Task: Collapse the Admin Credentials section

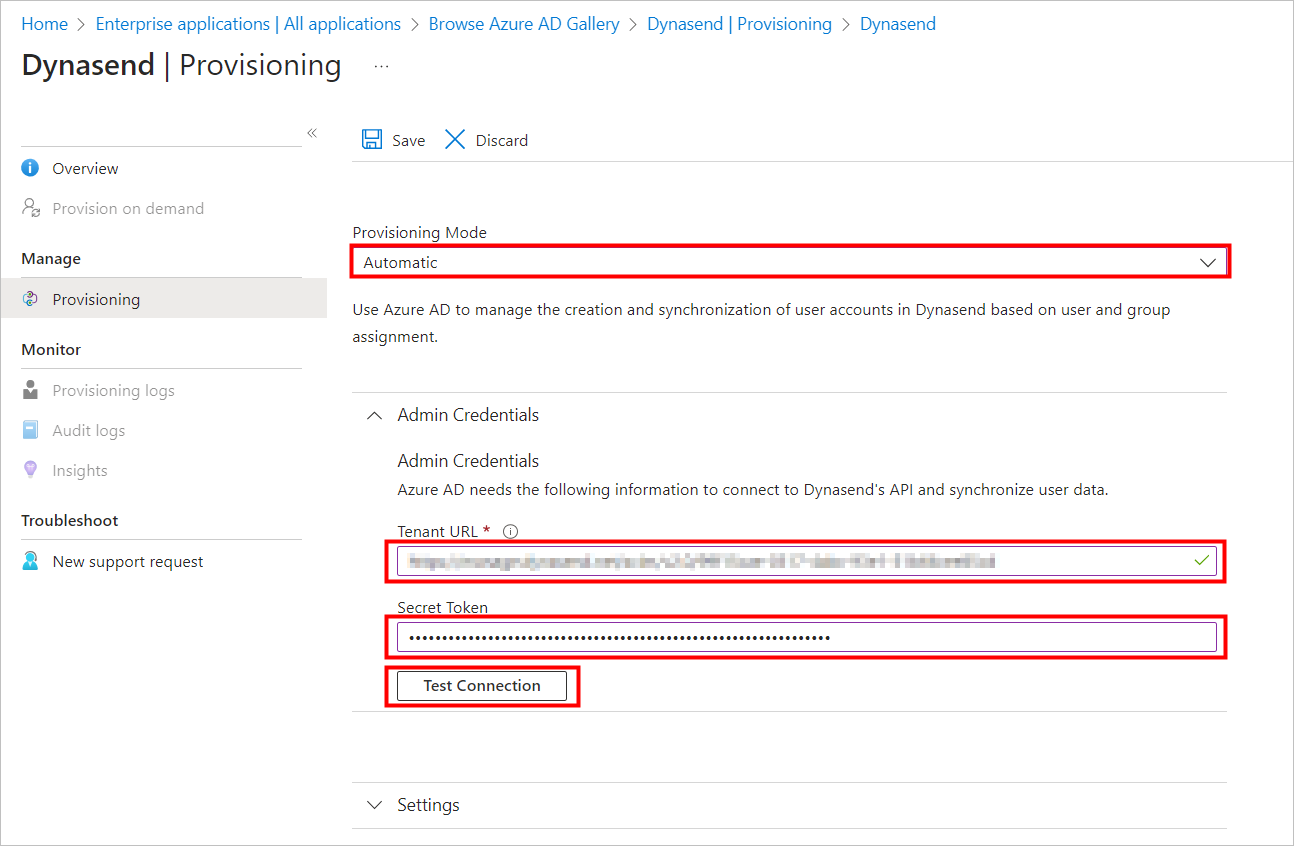Action: (x=374, y=414)
